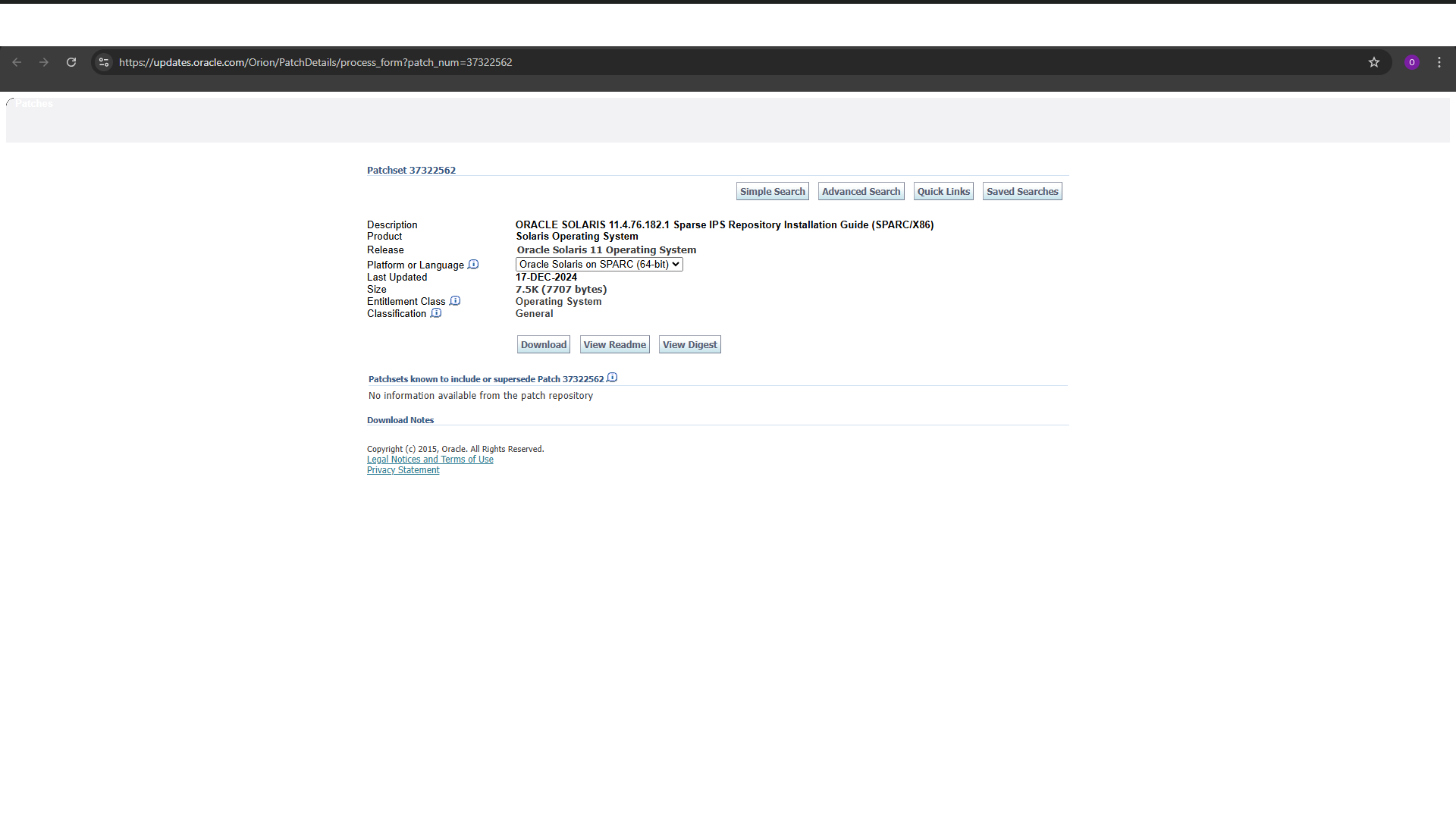This screenshot has height=819, width=1456.
Task: Open Saved Searches
Action: click(1022, 191)
